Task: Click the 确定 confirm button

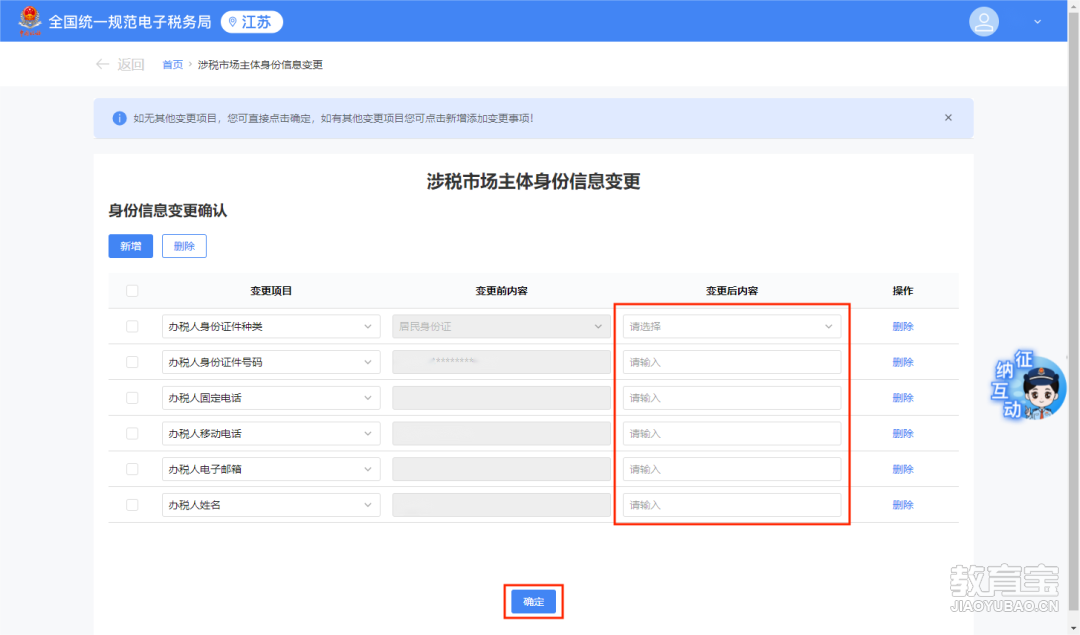Action: (x=533, y=602)
